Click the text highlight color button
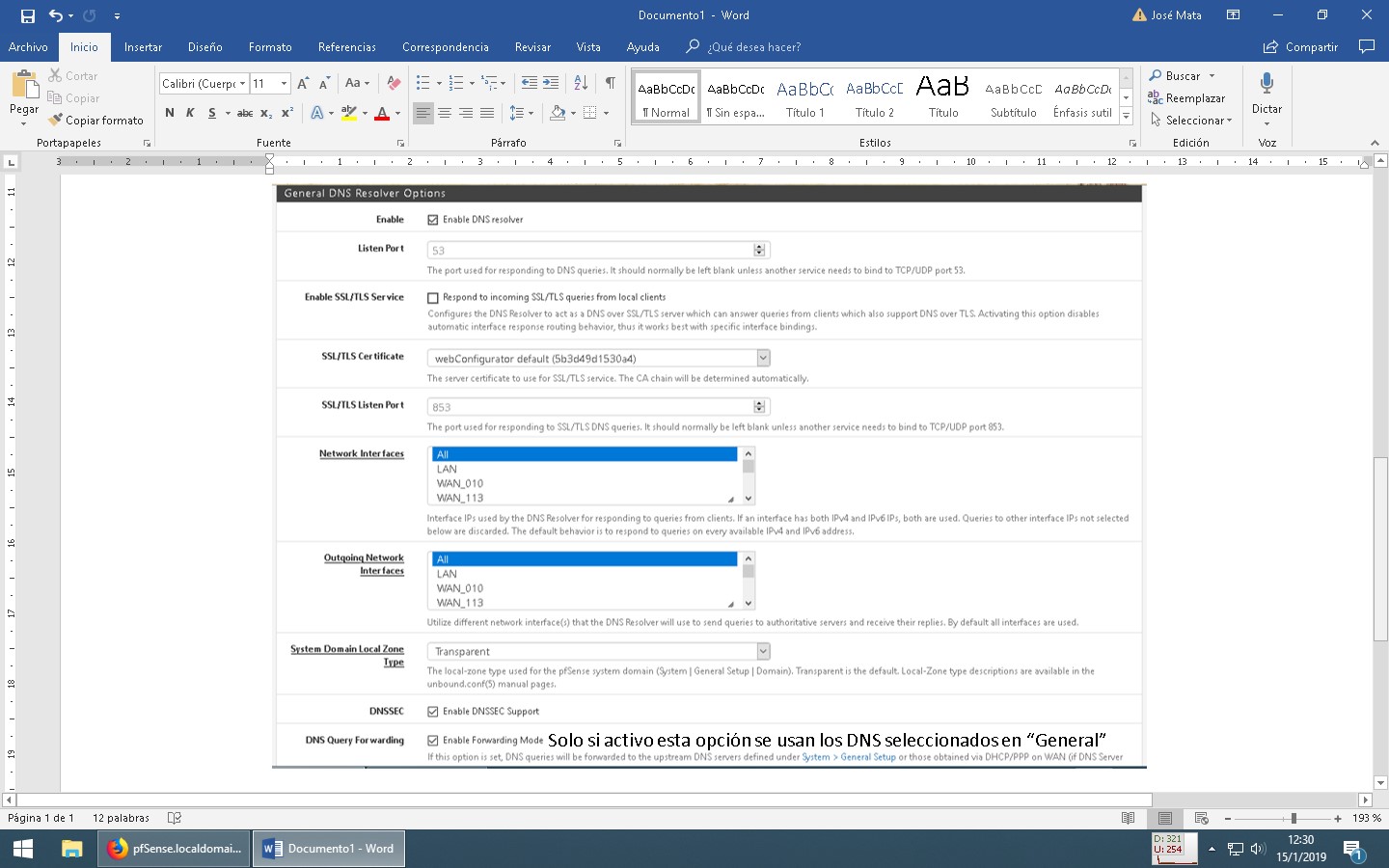The width and height of the screenshot is (1389, 868). 348,113
